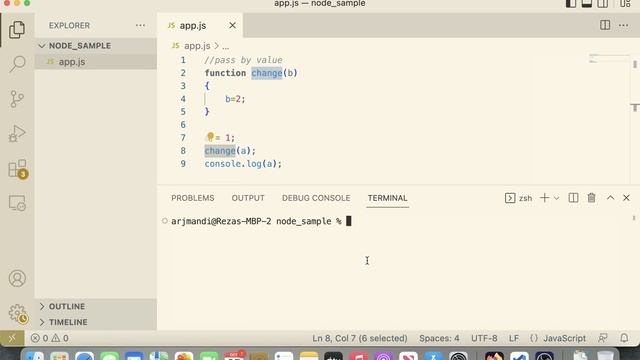Click the lightbulb code action on line 7
640x360 pixels.
210,137
